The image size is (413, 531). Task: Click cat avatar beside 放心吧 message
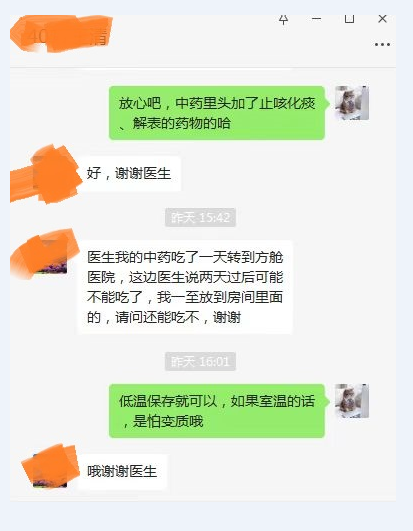tap(352, 103)
